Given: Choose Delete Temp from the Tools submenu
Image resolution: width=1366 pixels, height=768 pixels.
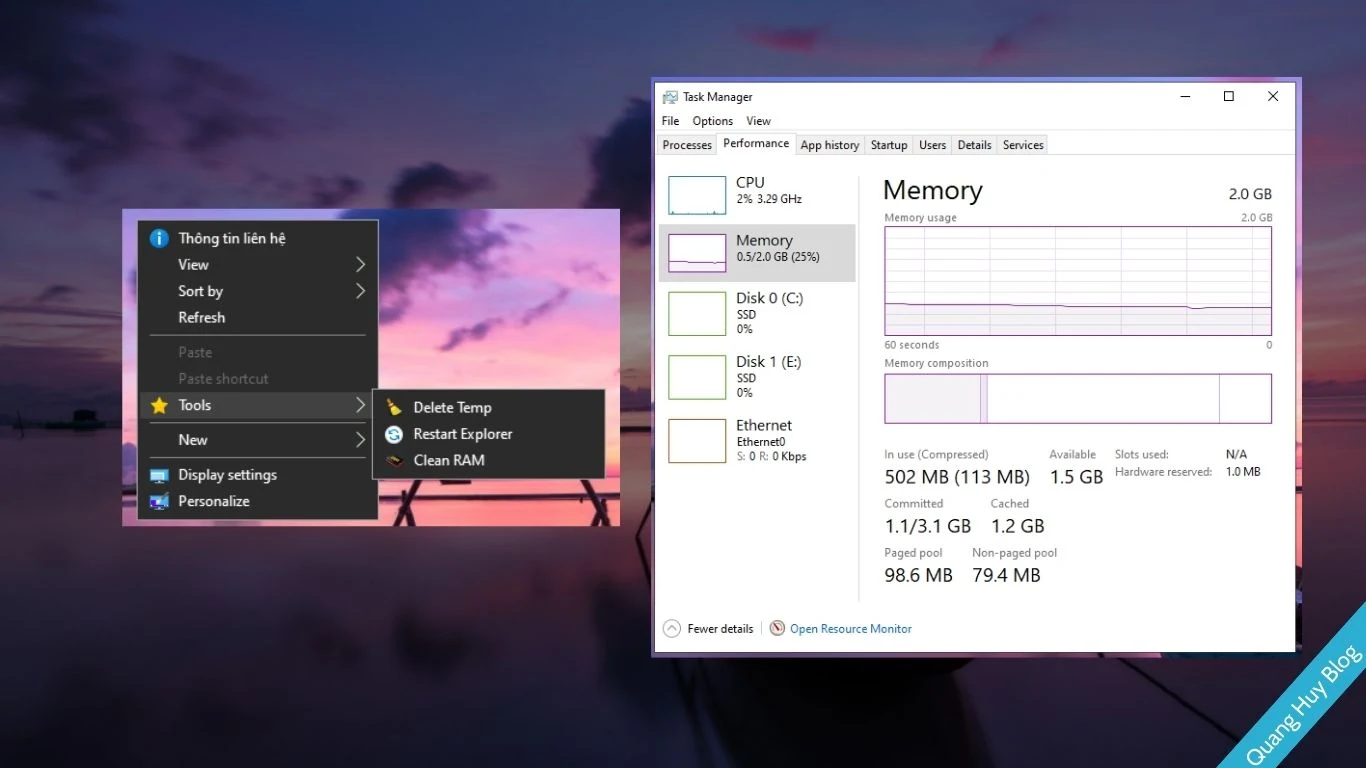Looking at the screenshot, I should (489, 407).
